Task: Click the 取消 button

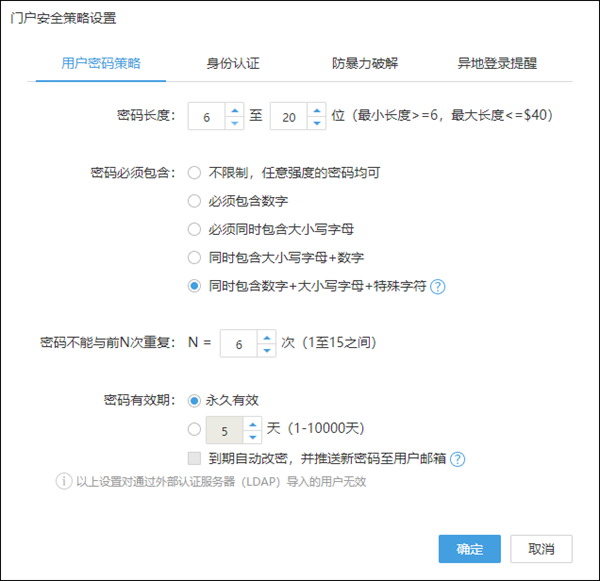Action: point(541,549)
